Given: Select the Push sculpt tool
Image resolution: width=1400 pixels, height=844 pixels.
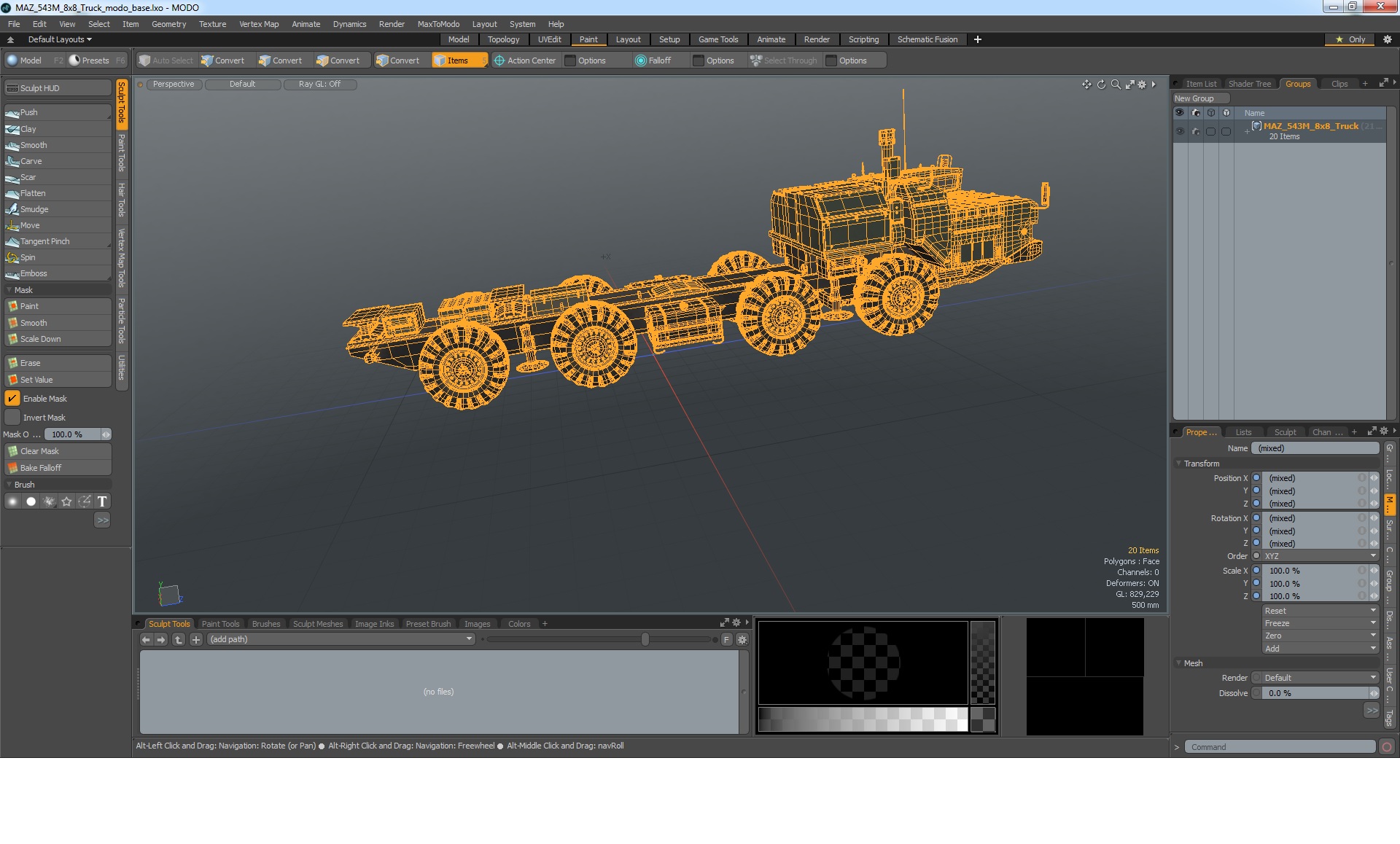Looking at the screenshot, I should [x=57, y=112].
